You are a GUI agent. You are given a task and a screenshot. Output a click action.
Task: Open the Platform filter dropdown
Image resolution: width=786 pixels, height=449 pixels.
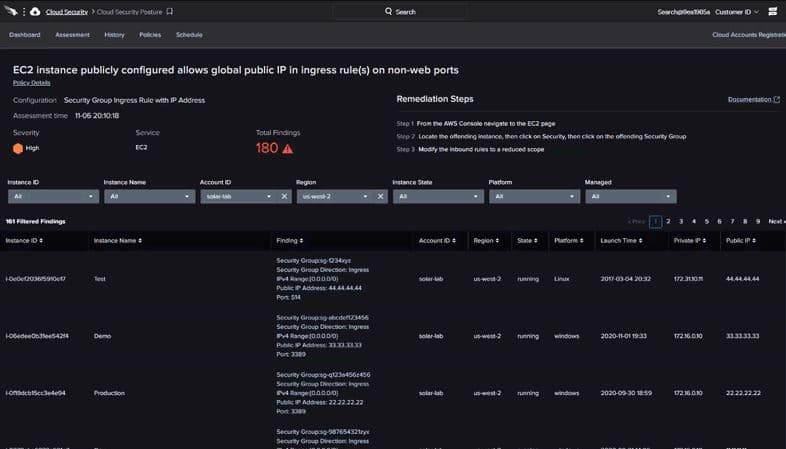point(534,196)
